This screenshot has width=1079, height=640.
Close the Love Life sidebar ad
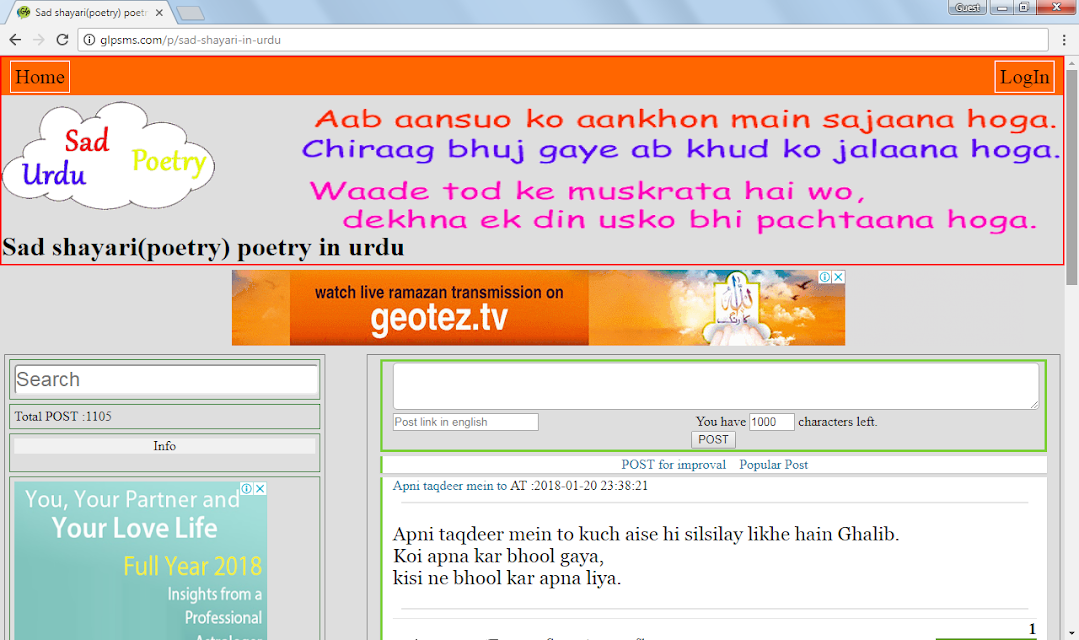[x=260, y=489]
